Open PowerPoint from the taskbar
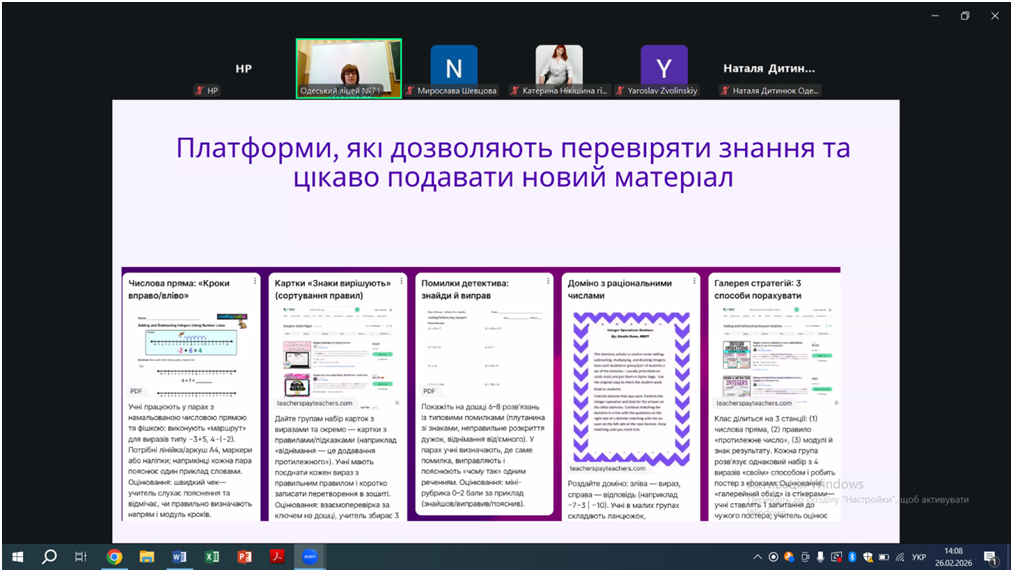 click(x=244, y=557)
